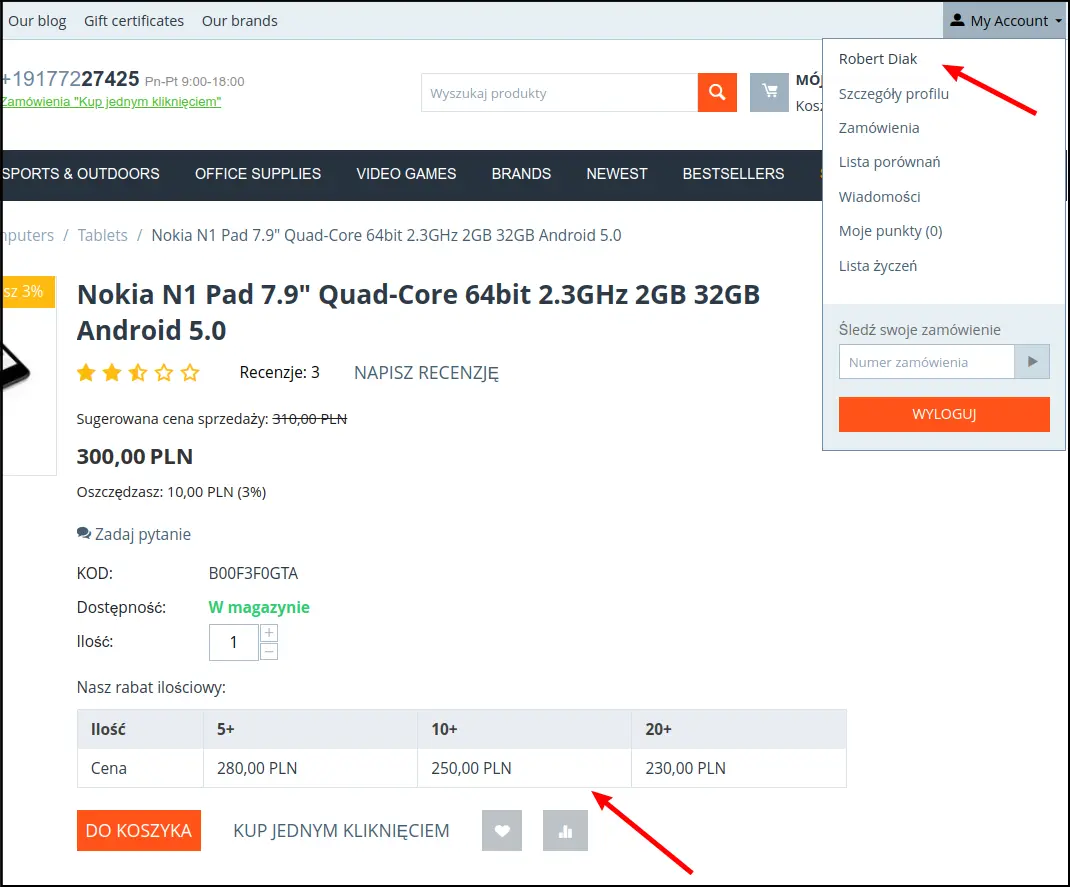
Task: Add product to comparison list chart icon
Action: [565, 830]
